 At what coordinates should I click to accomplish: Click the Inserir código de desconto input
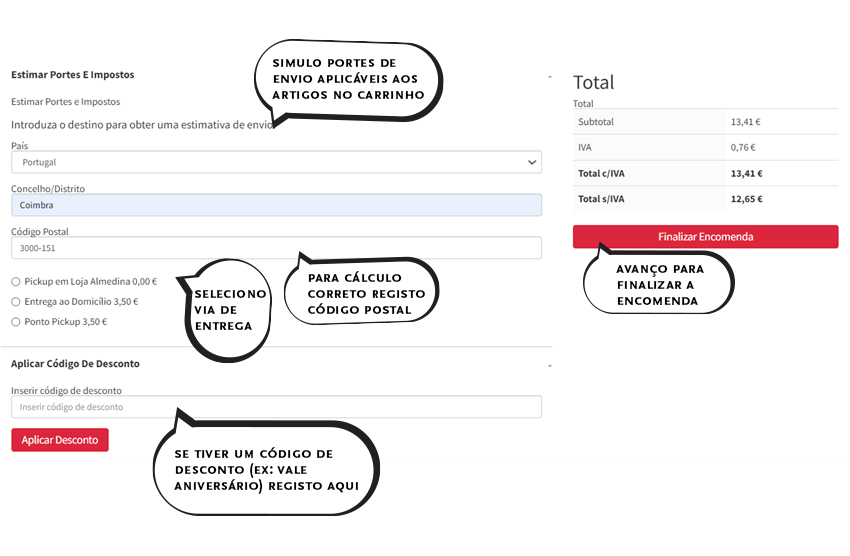pos(275,407)
